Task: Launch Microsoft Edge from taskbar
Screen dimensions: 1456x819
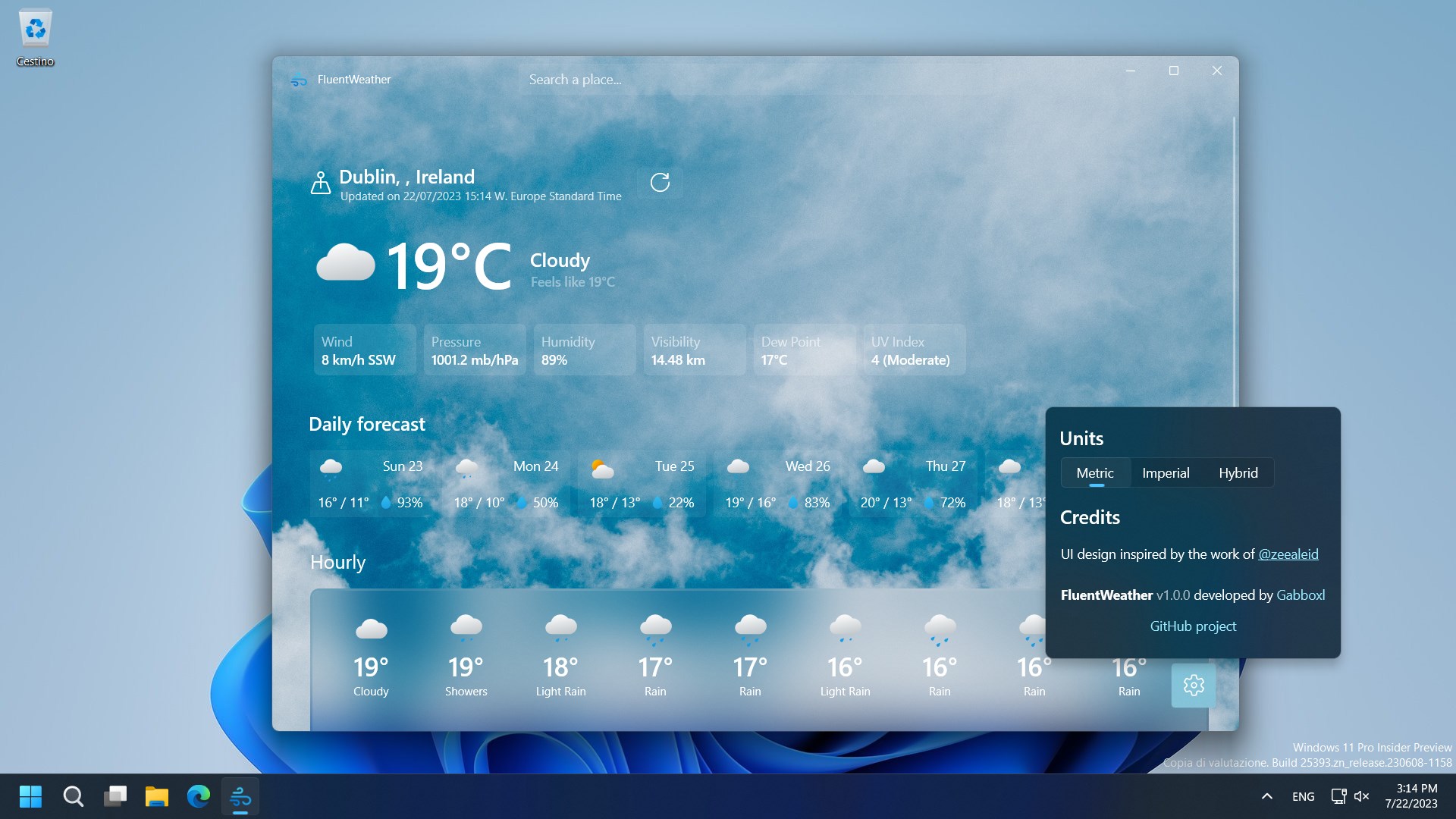Action: coord(199,796)
